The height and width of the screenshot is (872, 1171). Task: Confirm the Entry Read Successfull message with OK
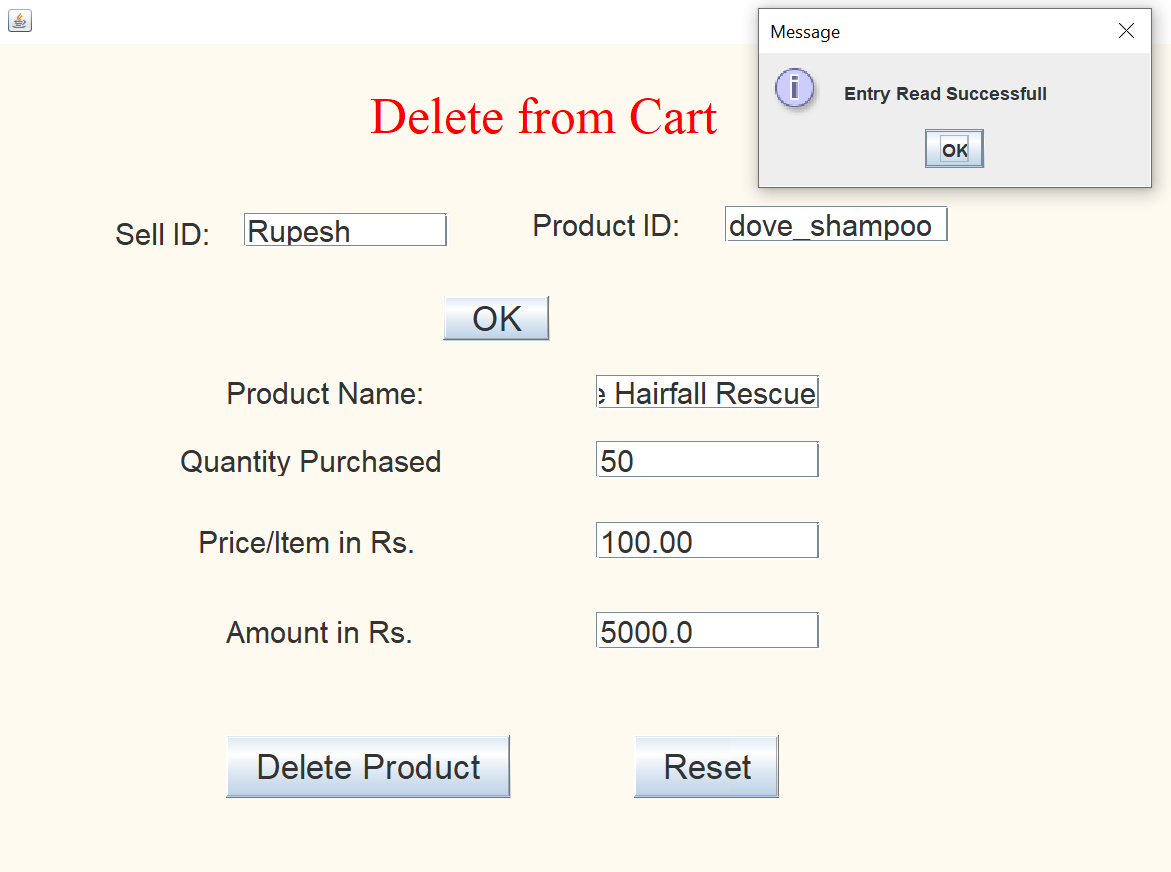click(954, 149)
